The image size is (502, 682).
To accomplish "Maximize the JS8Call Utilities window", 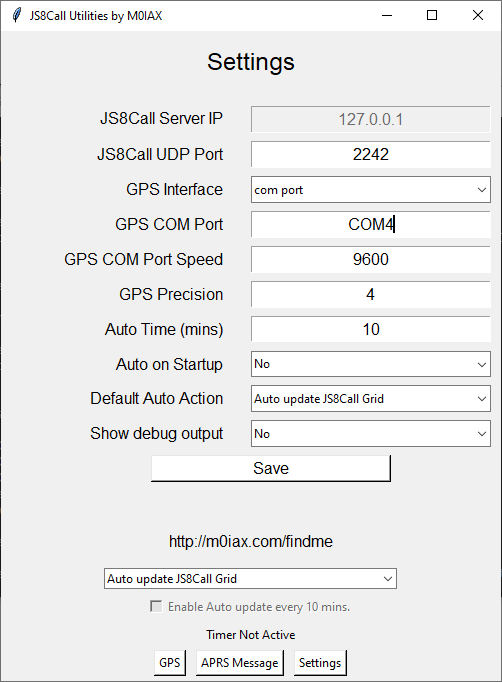I will (x=432, y=16).
